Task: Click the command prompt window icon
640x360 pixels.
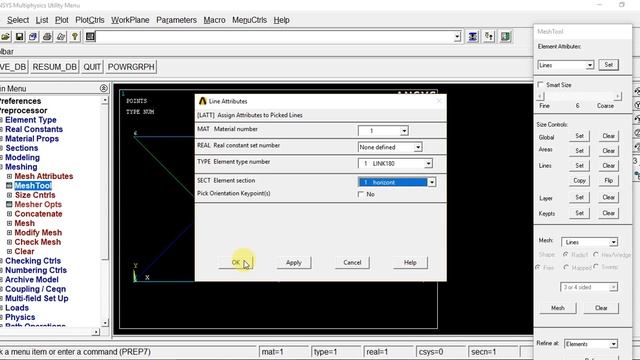Action: coord(90,37)
